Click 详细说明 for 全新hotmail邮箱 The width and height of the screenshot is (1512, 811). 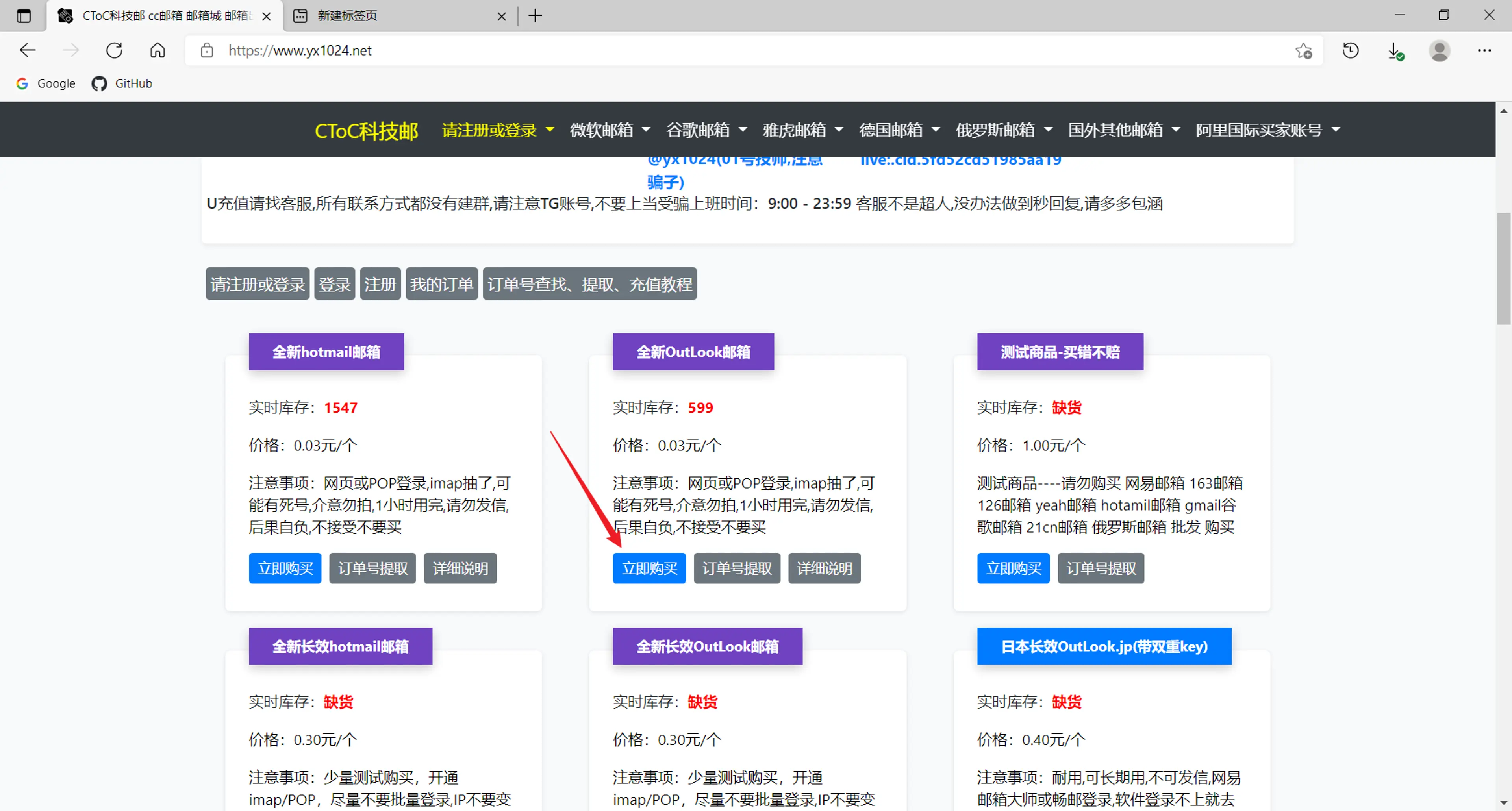click(460, 568)
